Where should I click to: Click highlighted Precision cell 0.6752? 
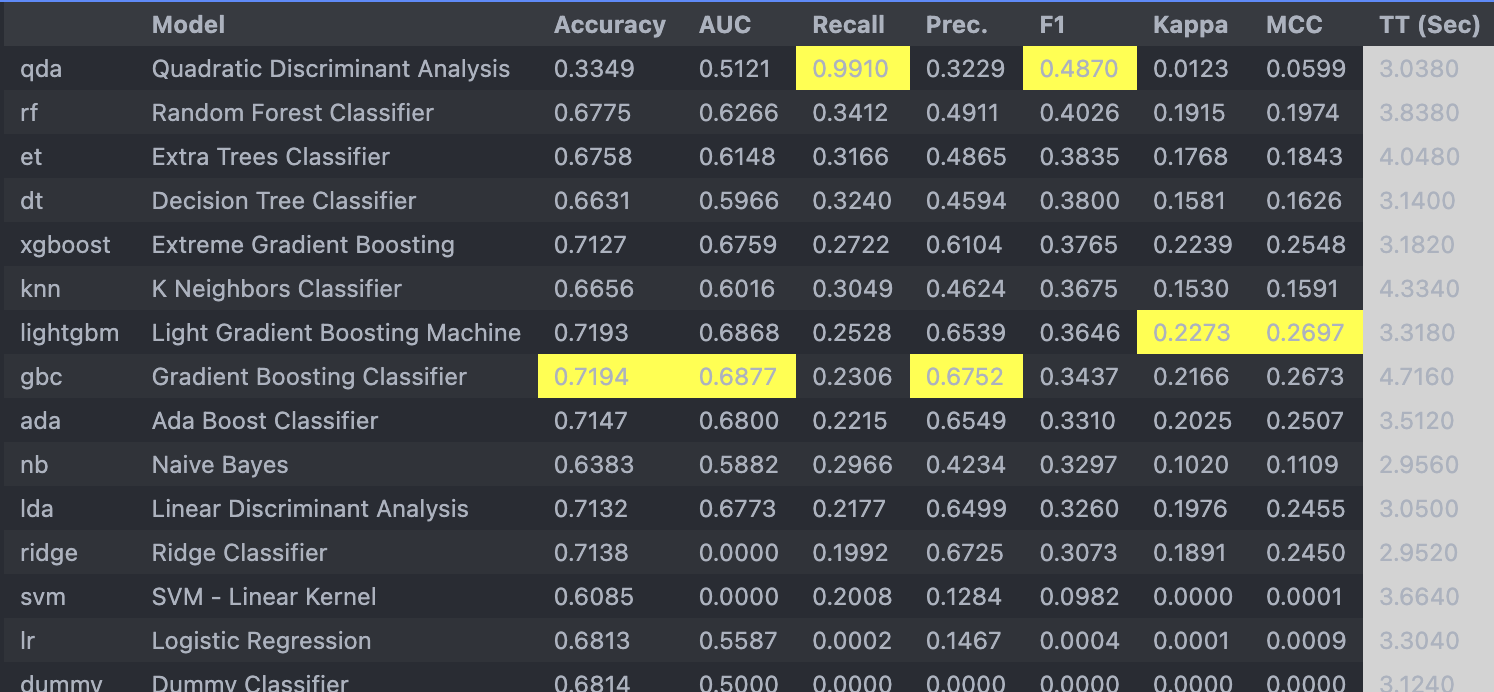pos(965,377)
